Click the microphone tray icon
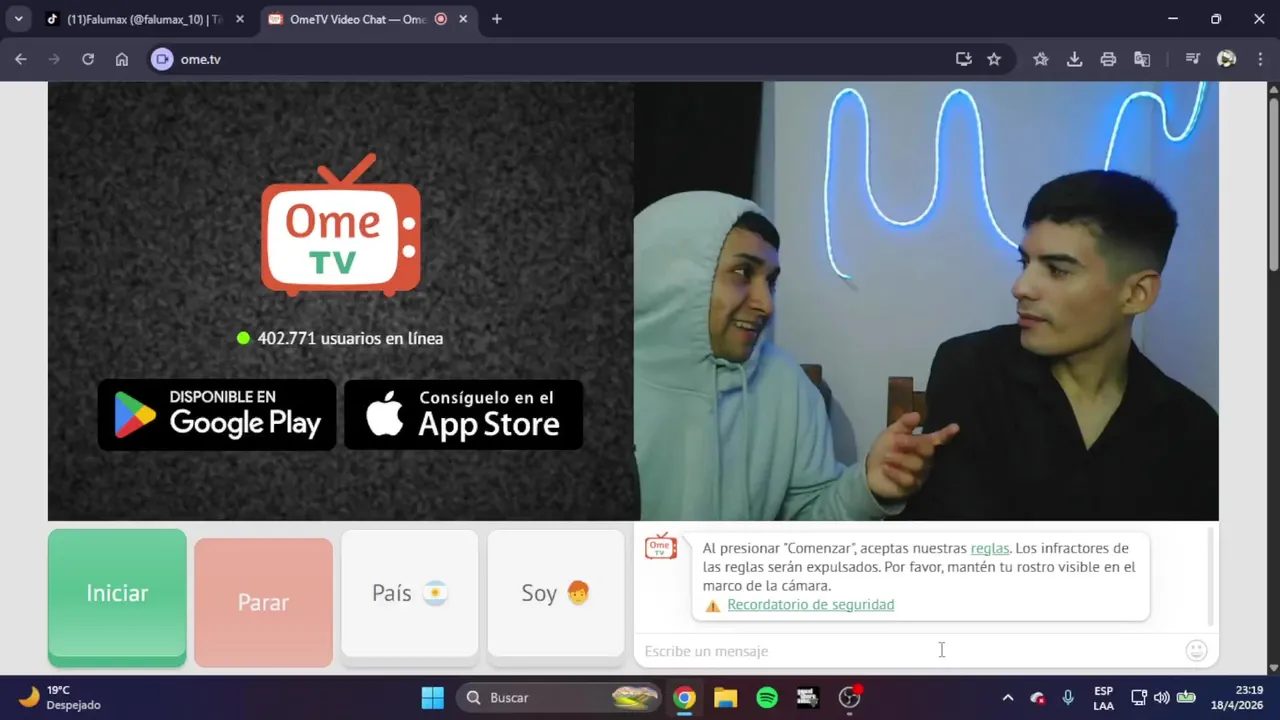The height and width of the screenshot is (720, 1280). (x=1068, y=698)
